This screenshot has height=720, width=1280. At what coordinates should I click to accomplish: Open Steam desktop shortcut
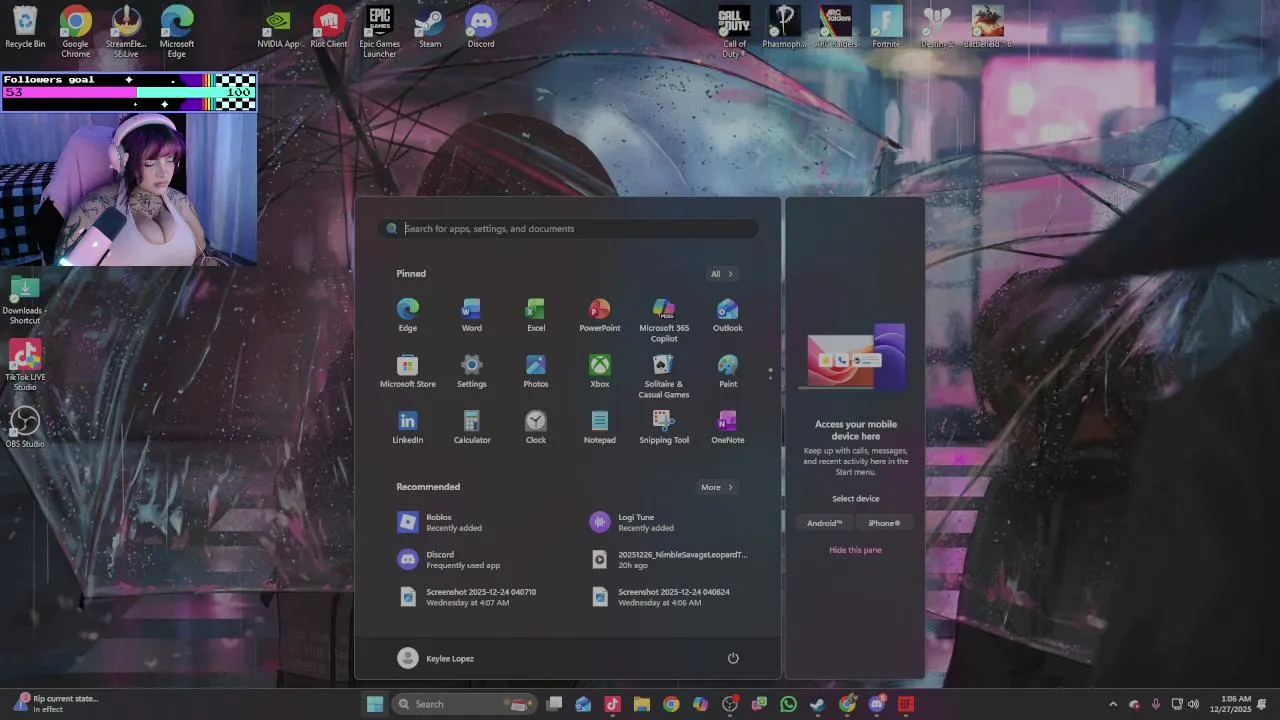430,27
